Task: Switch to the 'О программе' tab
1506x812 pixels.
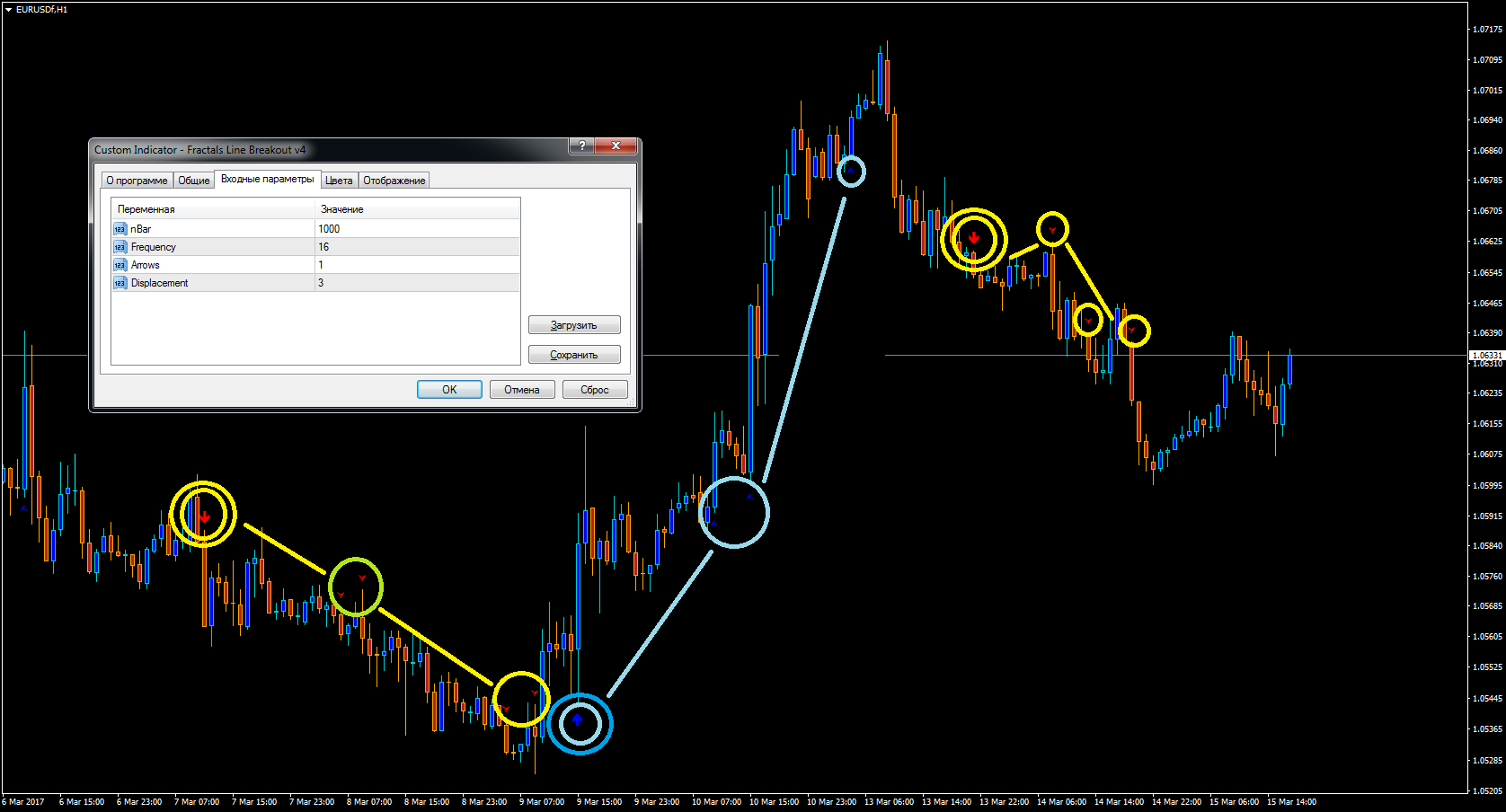Action: 137,181
